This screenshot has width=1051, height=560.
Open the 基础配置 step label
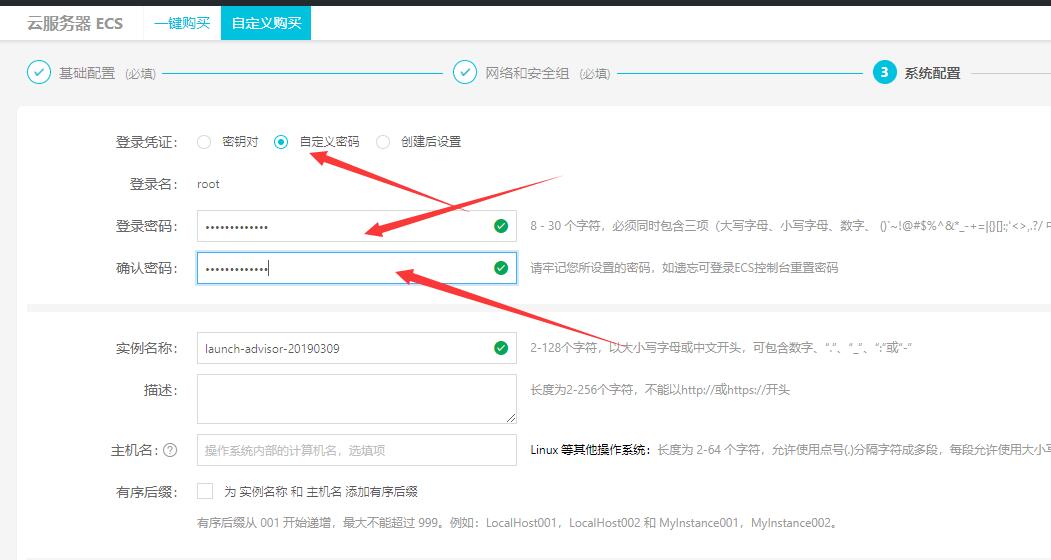point(87,73)
